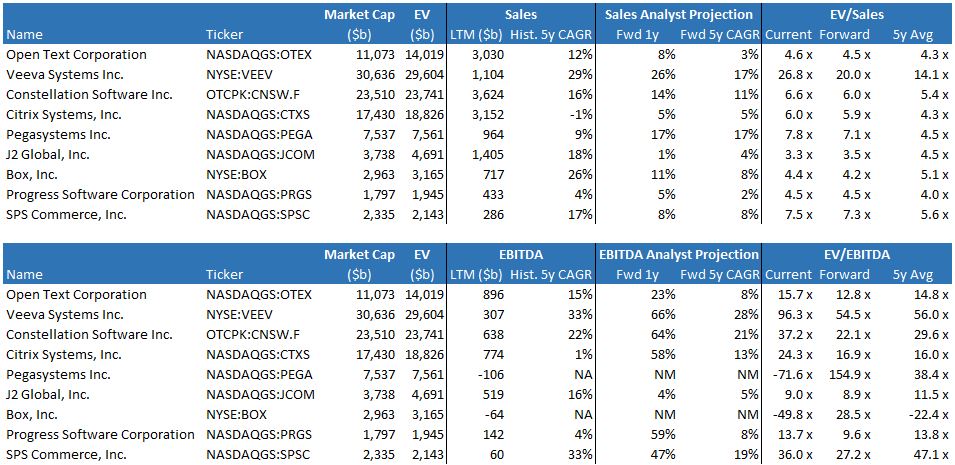The width and height of the screenshot is (955, 465).
Task: Select ticker NYSE:BOX in Sales table
Action: point(236,175)
